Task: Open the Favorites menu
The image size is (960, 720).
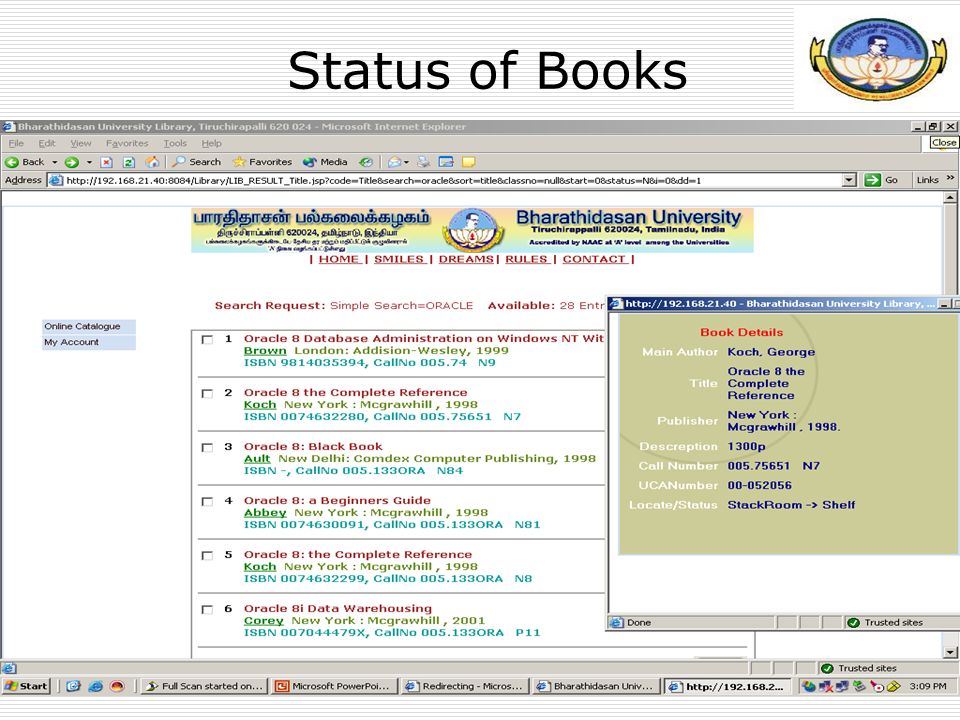Action: 127,143
